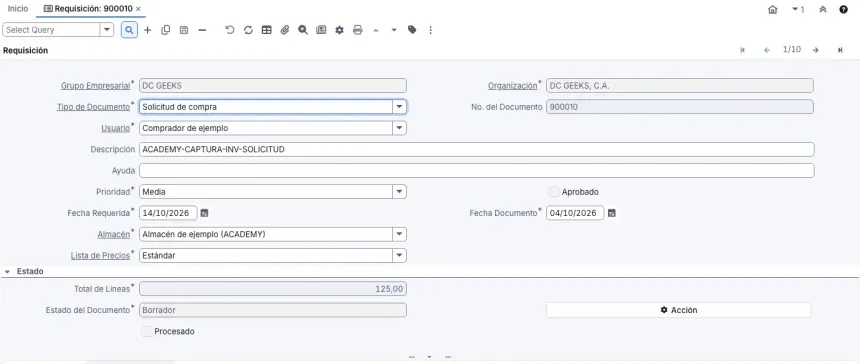Close the Requisición: 900010 tab
The height and width of the screenshot is (364, 860).
click(138, 9)
